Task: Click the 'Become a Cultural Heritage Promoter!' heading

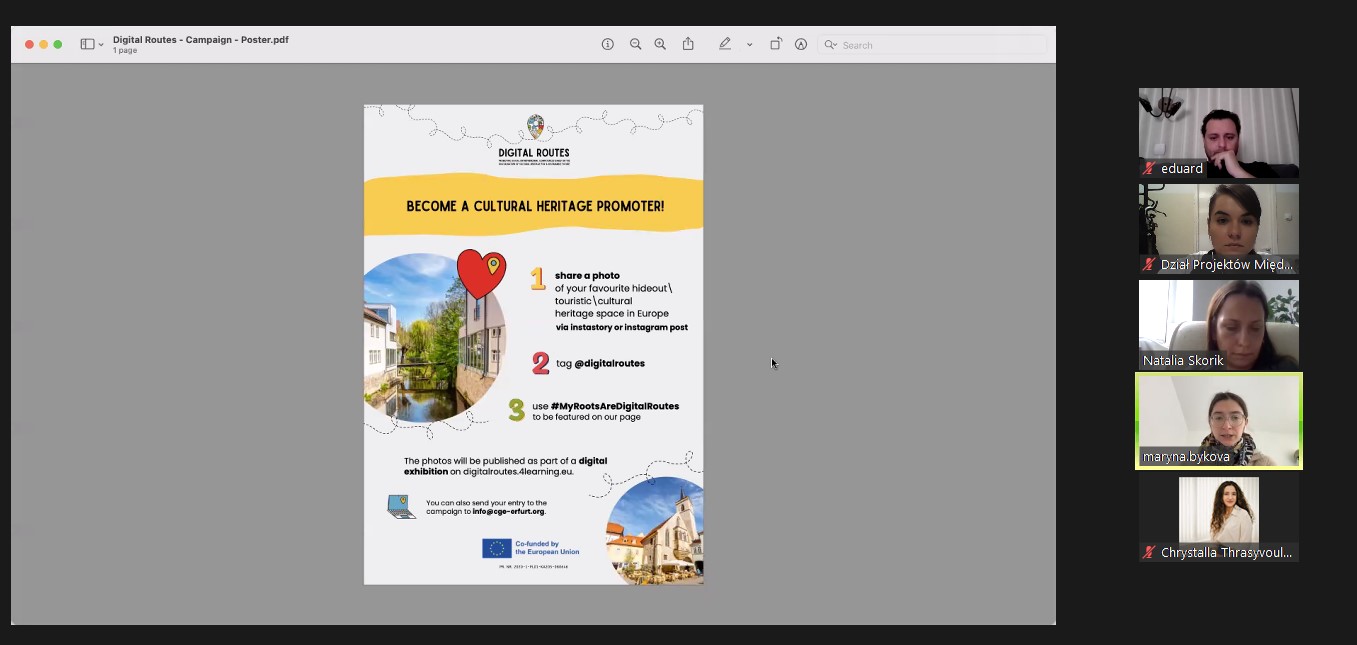Action: [535, 207]
